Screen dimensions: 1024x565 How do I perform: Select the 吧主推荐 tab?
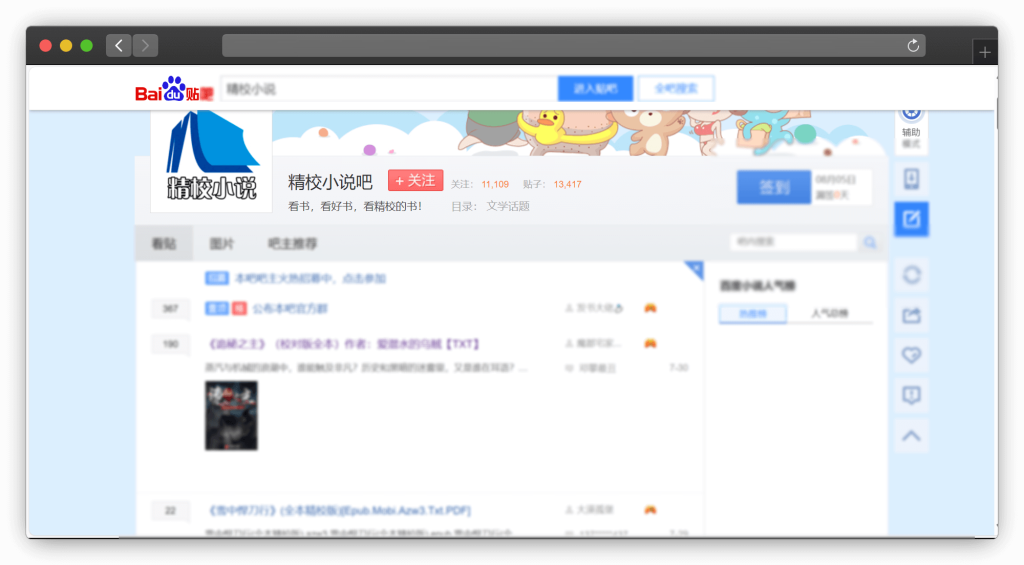[x=293, y=244]
